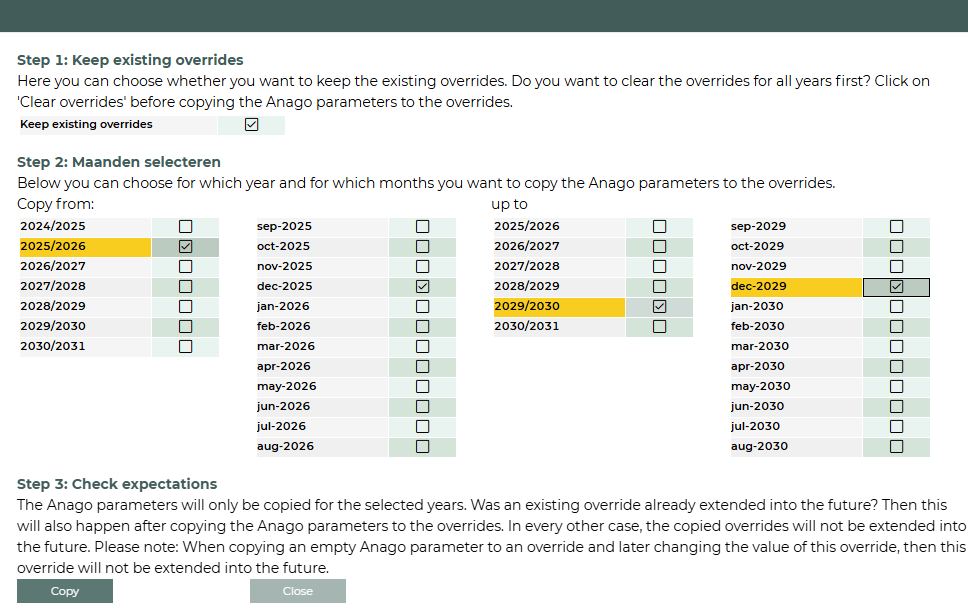Screen dimensions: 968x614
Task: Untick the 2025/2026 copy-from year checkbox
Action: 185,246
